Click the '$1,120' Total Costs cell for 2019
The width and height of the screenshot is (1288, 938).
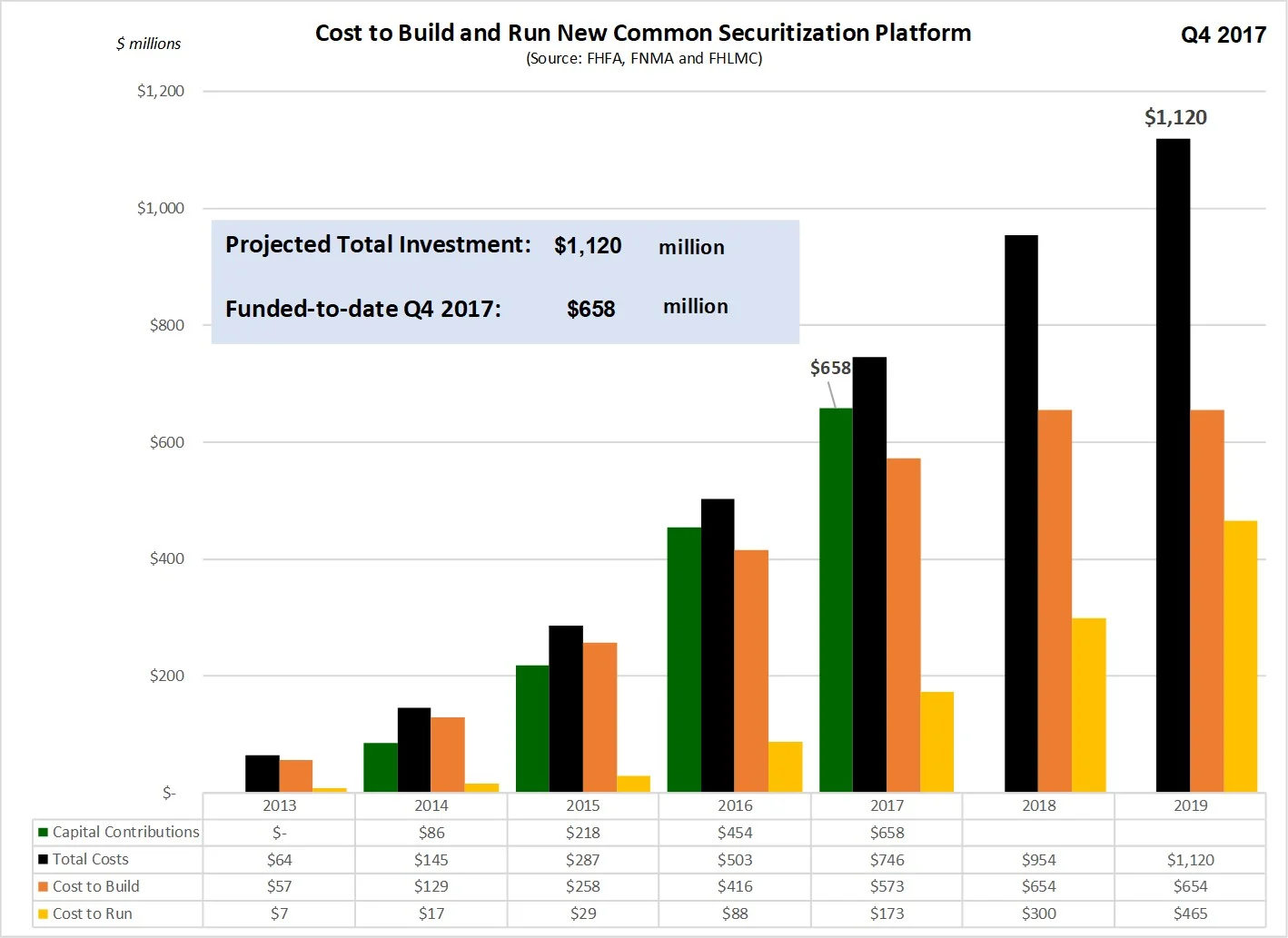[1190, 860]
